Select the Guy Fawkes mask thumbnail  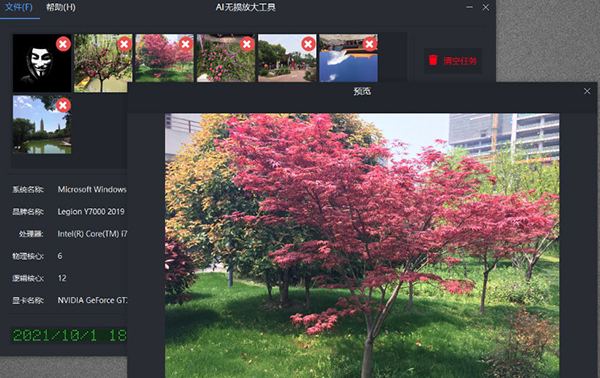coord(42,63)
